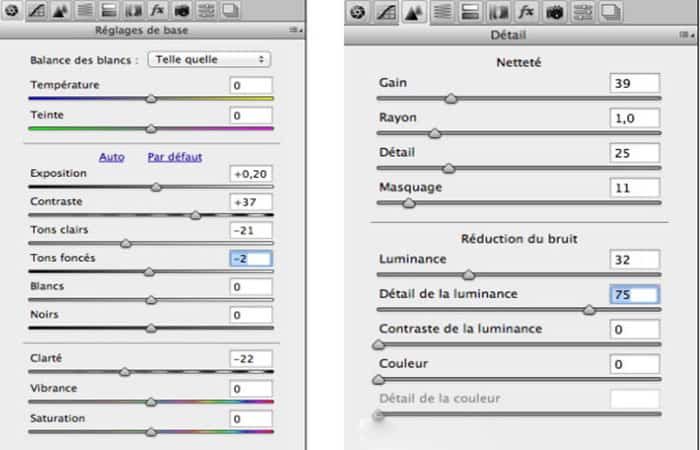The height and width of the screenshot is (450, 700).
Task: Focus the Vibrance value field
Action: 251,389
